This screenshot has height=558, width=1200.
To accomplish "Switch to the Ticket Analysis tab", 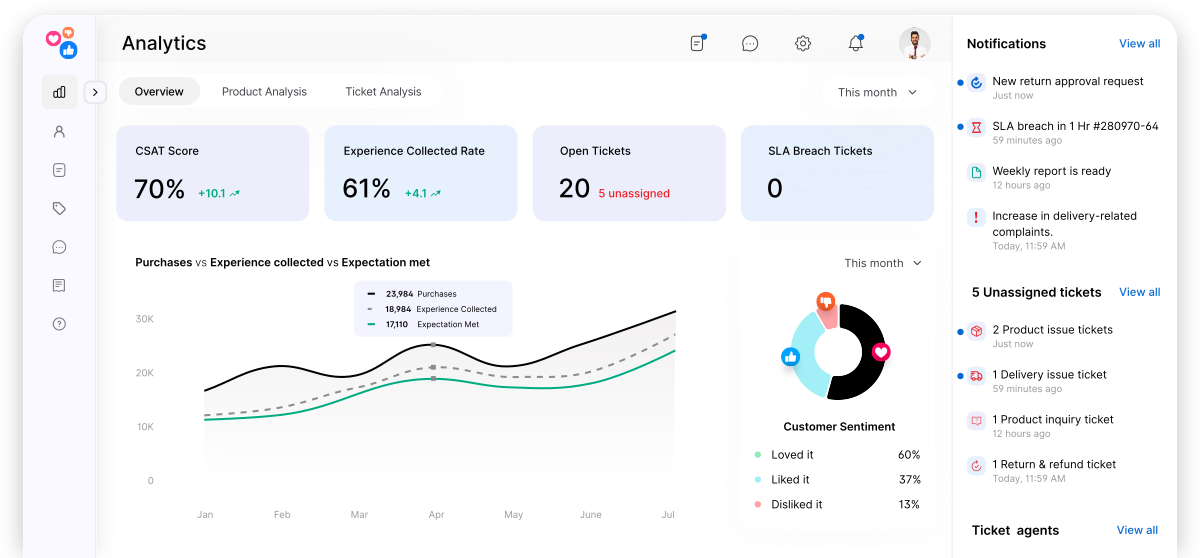I will click(x=383, y=92).
